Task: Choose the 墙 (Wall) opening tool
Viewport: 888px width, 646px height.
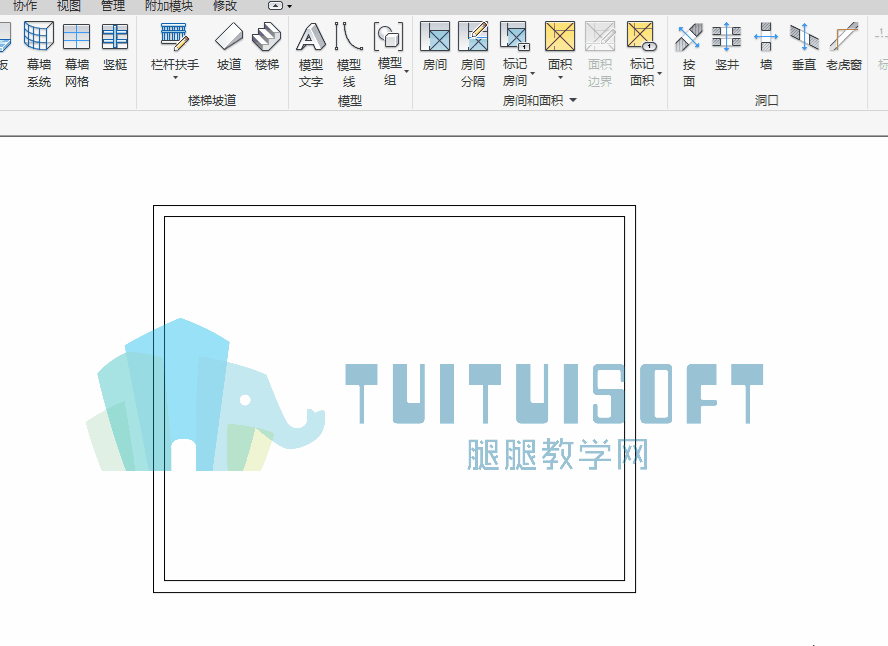Action: 766,46
